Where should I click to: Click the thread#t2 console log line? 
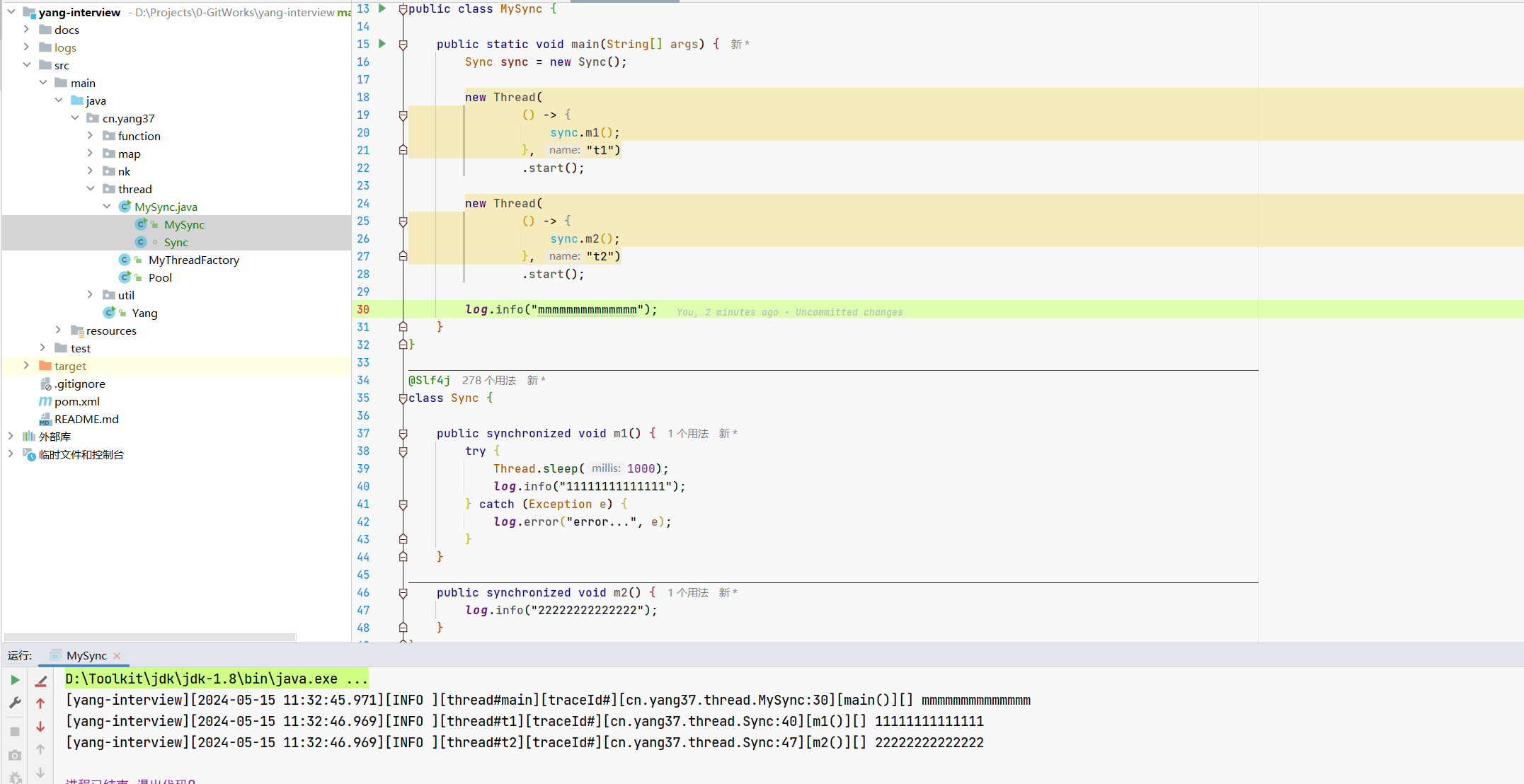[525, 742]
